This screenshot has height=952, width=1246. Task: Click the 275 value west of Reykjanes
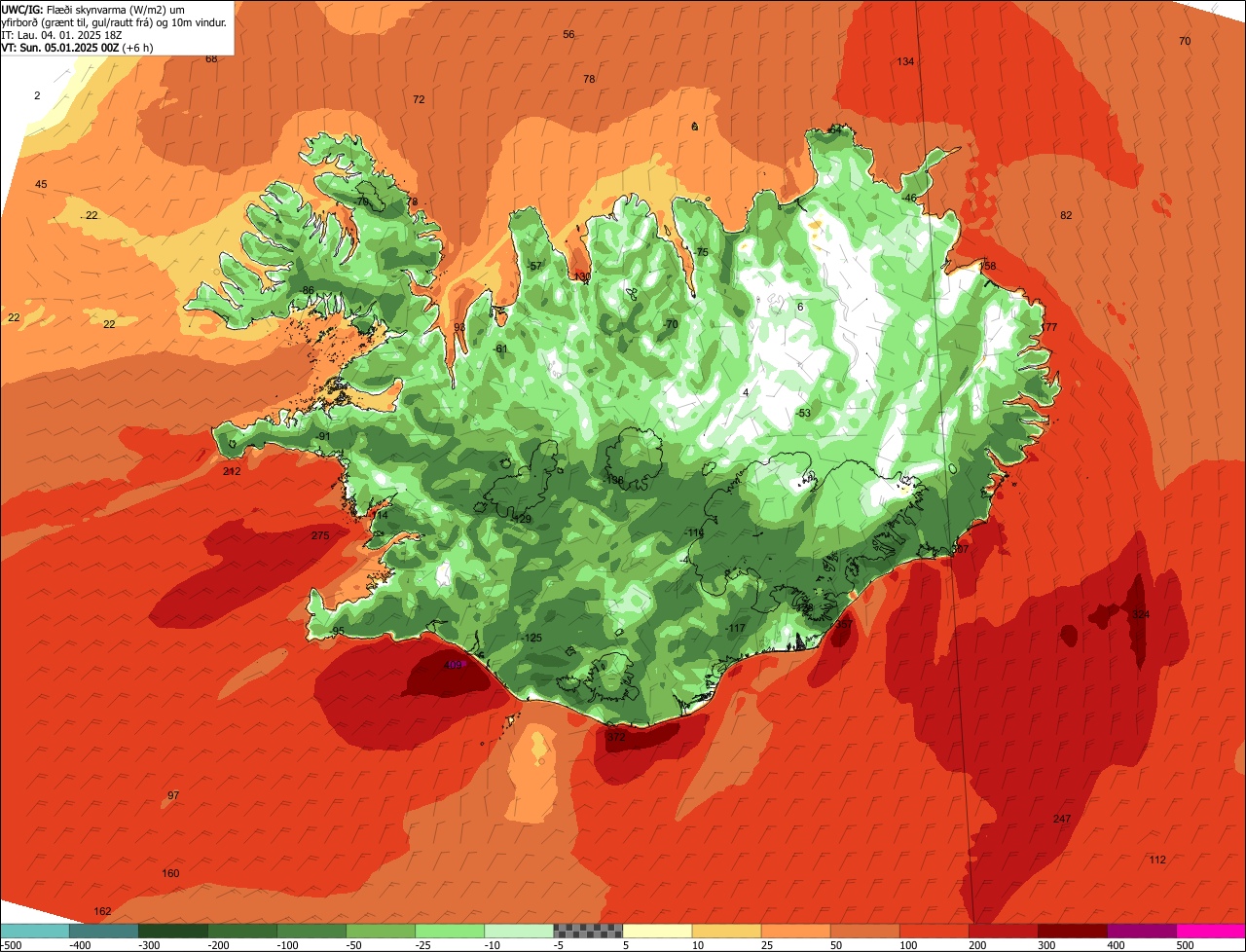320,535
